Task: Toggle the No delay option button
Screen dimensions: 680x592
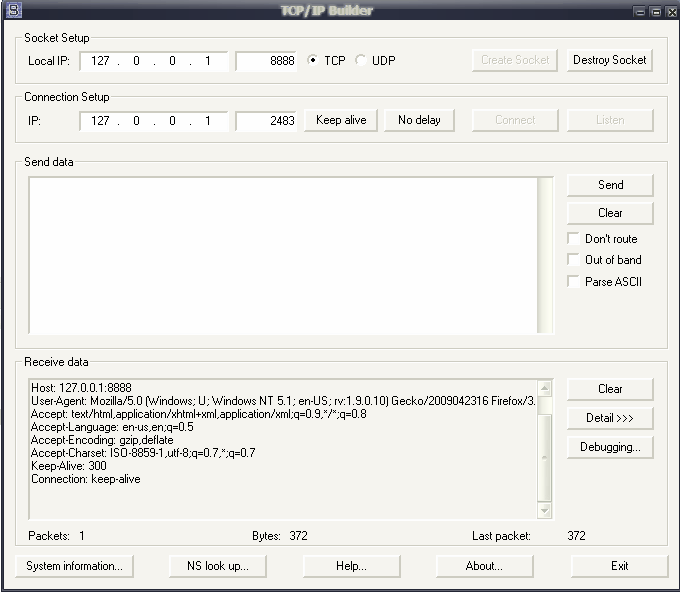Action: click(x=419, y=120)
